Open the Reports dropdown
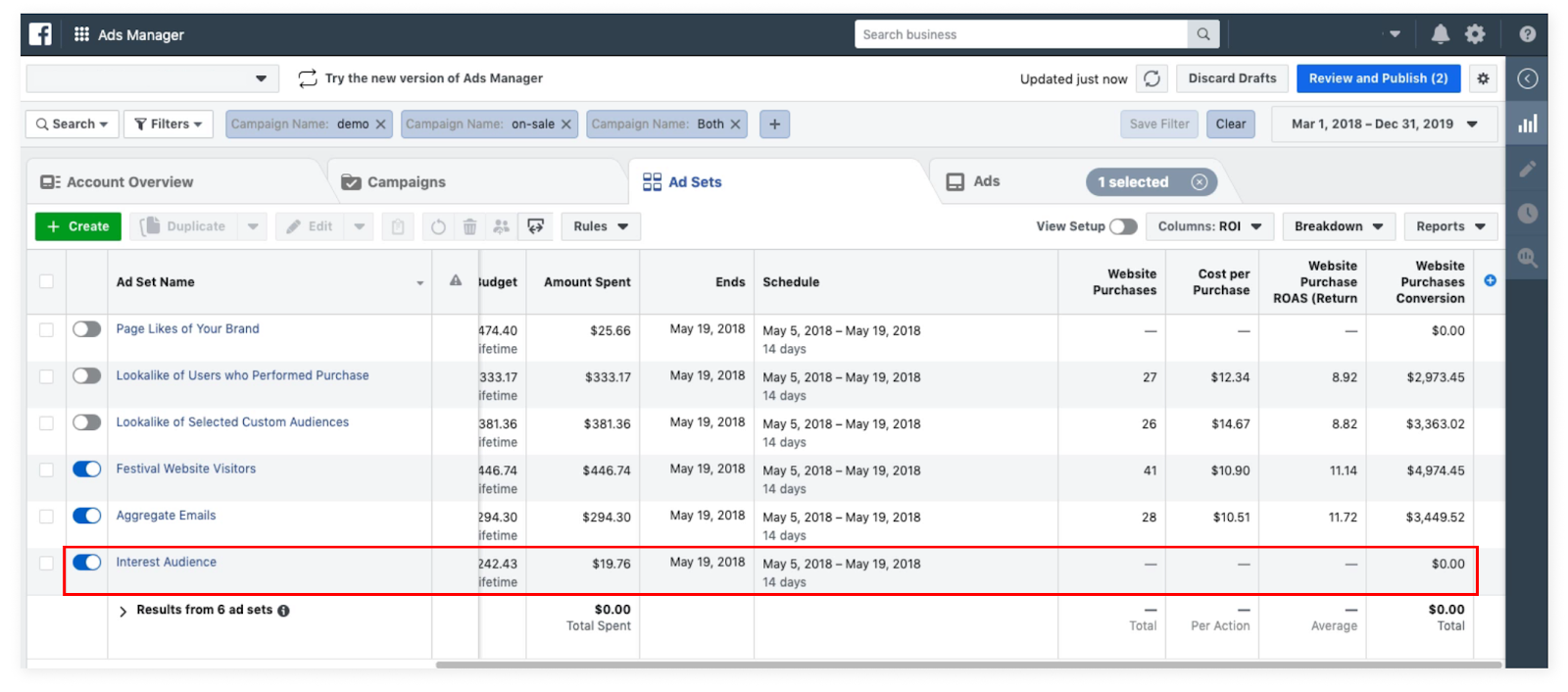This screenshot has height=692, width=1568. [x=1450, y=226]
